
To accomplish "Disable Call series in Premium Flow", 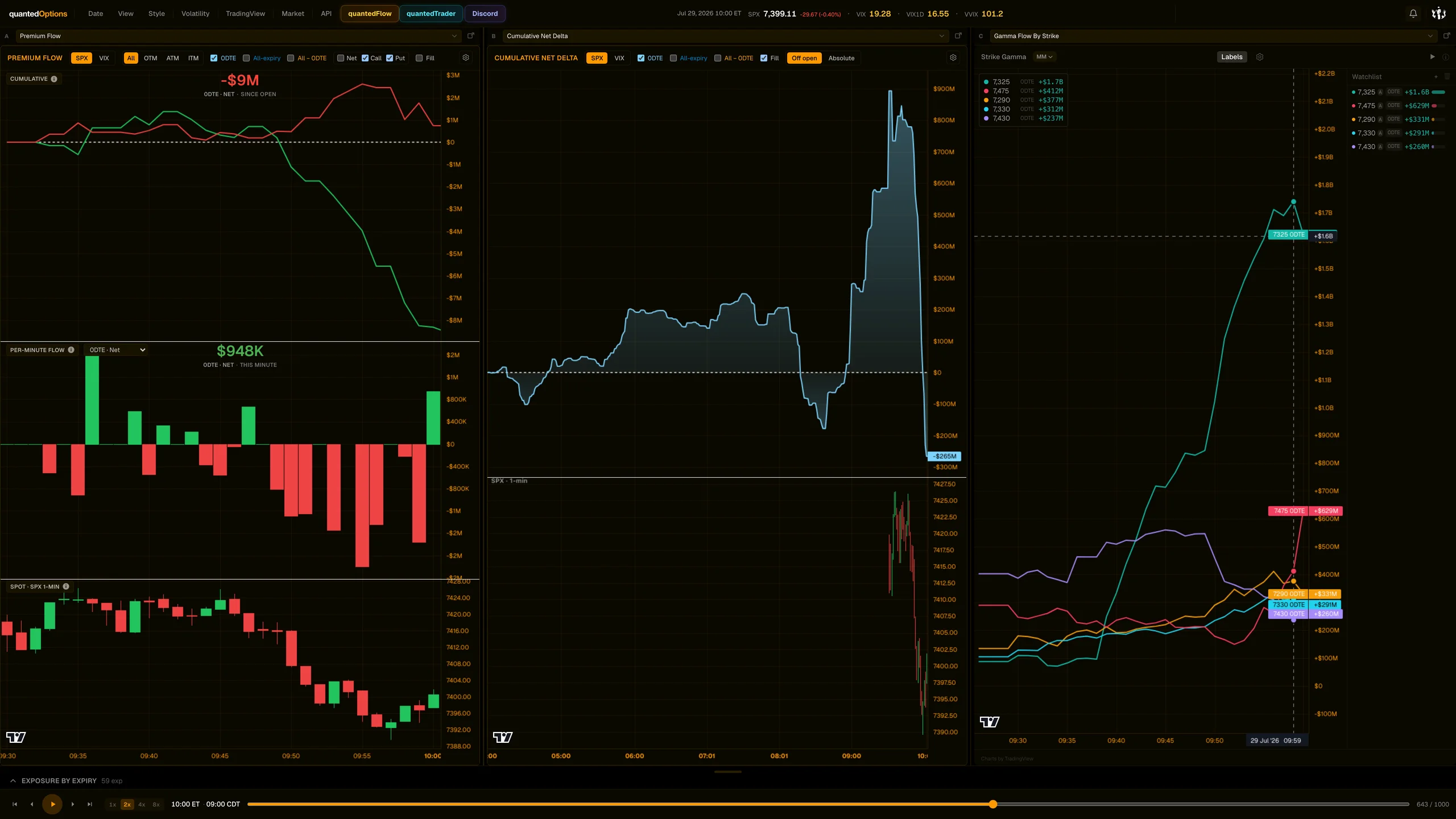I will pos(365,58).
